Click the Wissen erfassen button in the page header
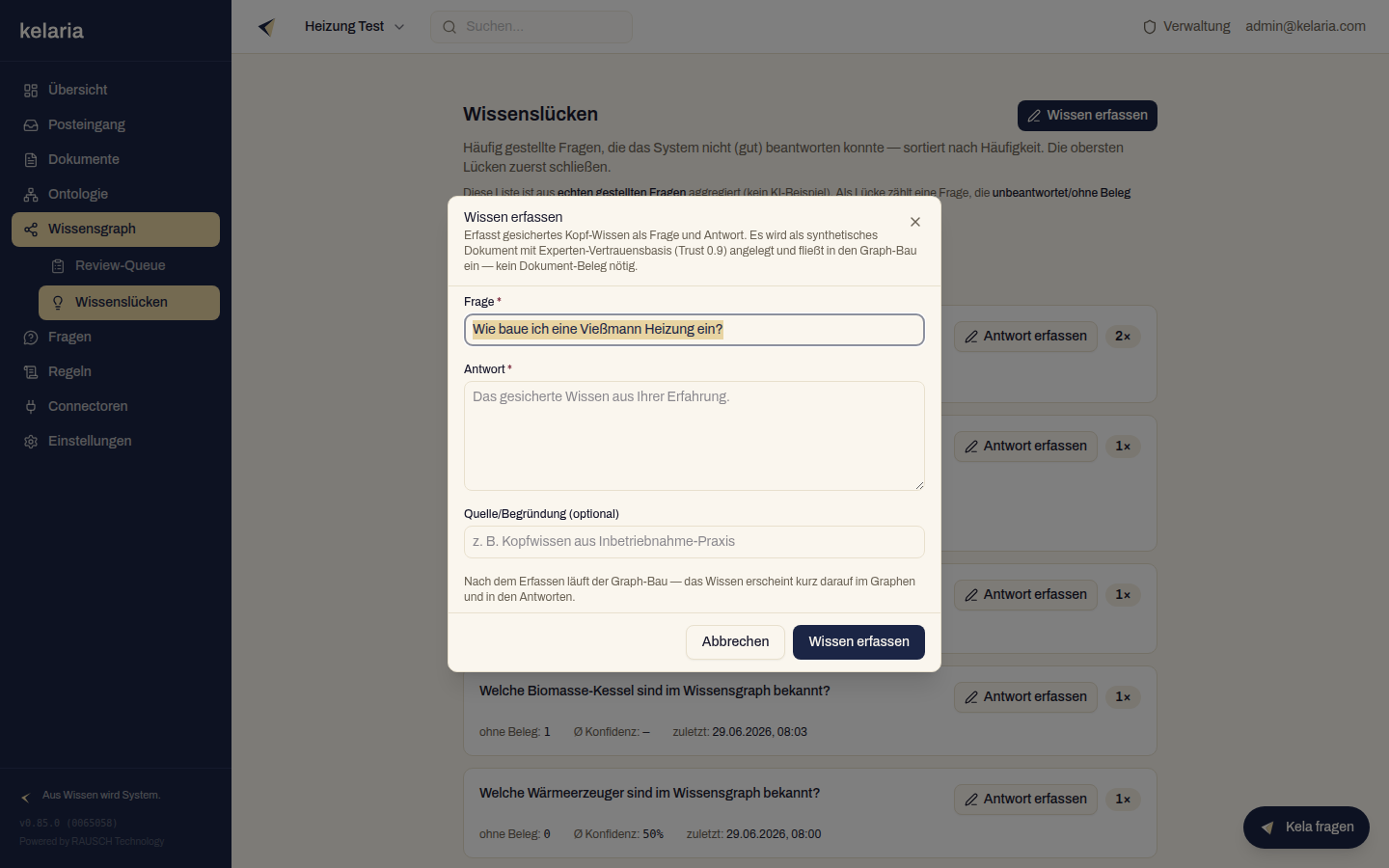Screen dimensions: 1389x868 coord(1087,116)
